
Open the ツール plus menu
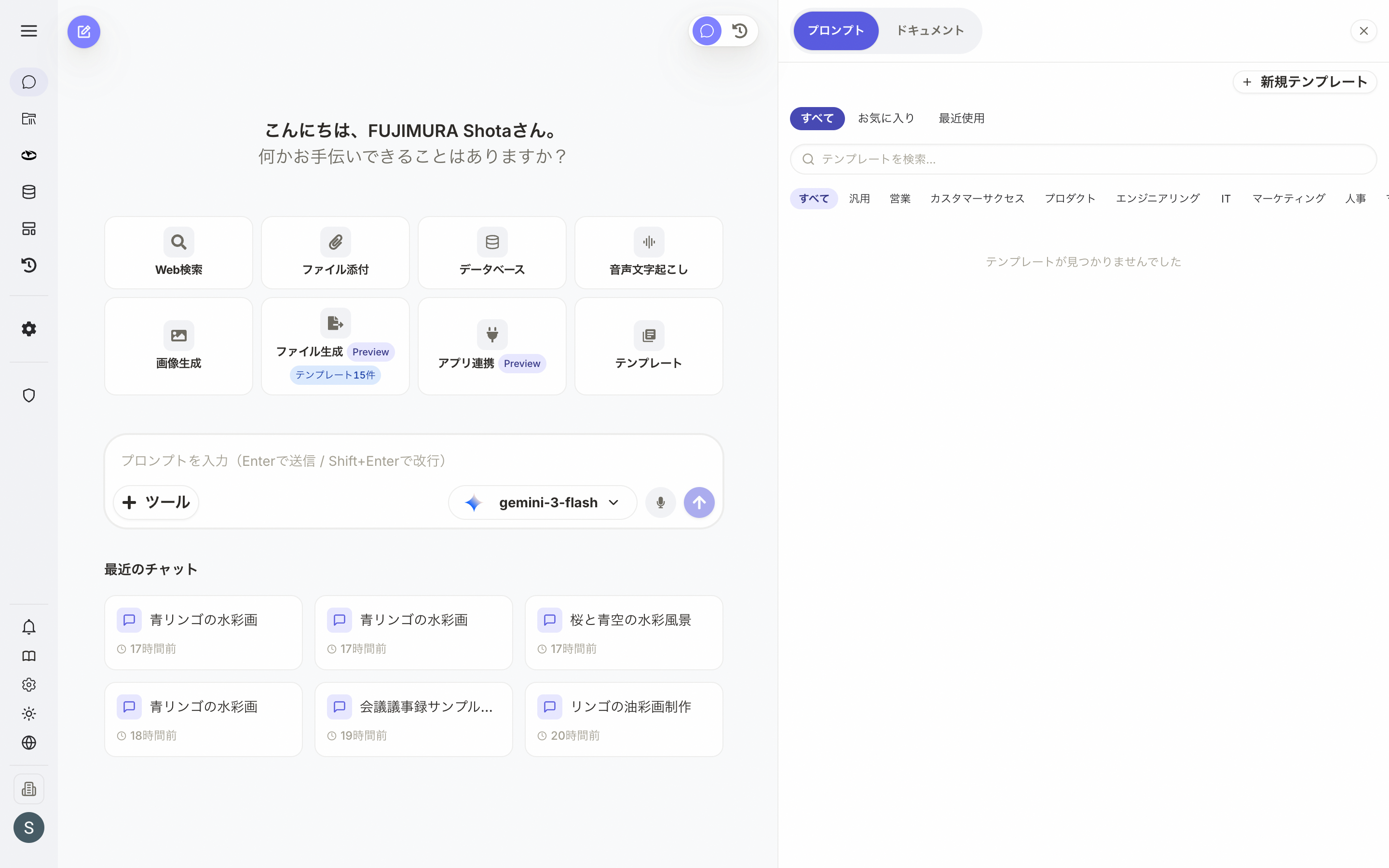(x=156, y=502)
